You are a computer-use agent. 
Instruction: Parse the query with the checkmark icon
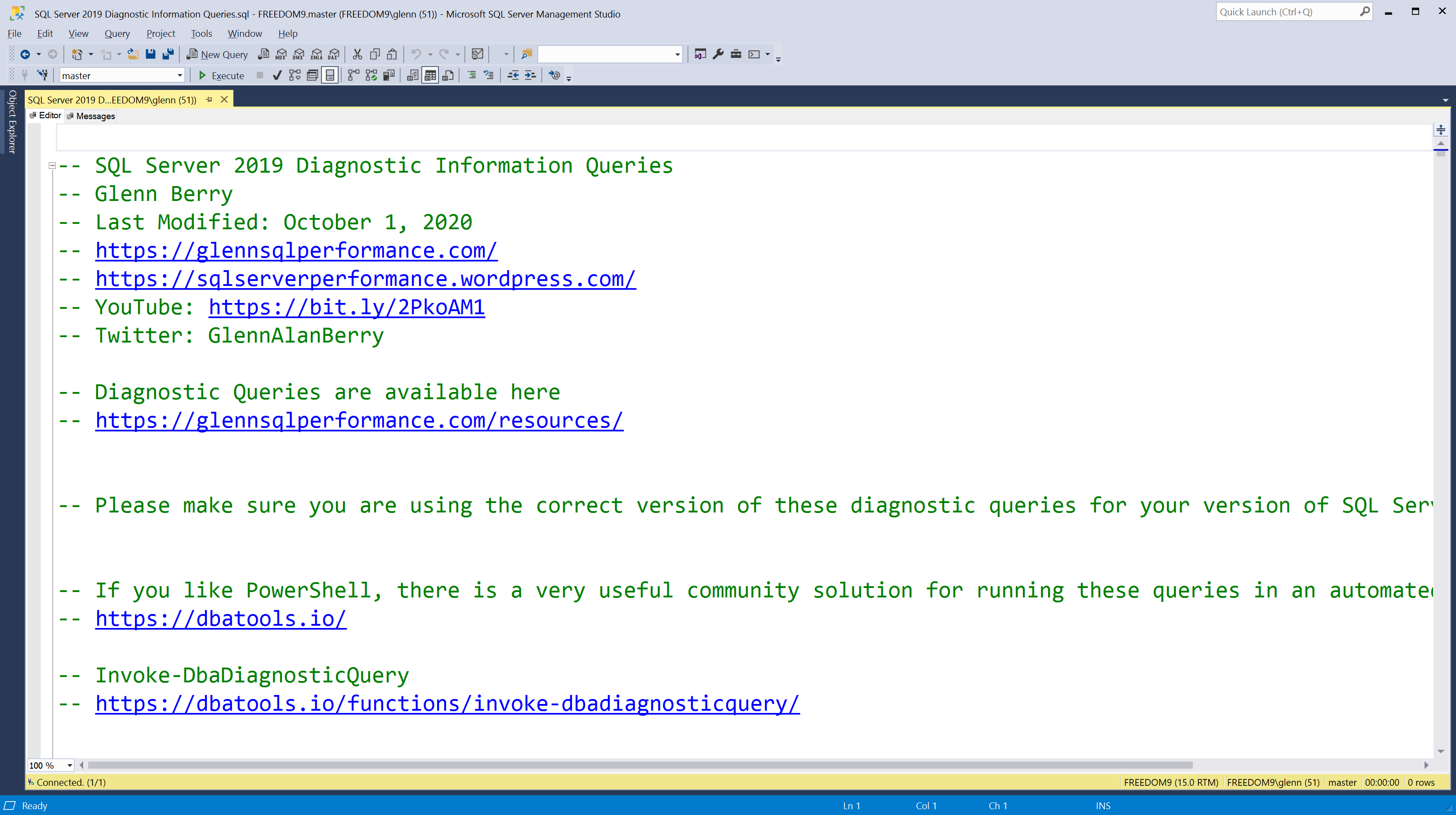pos(277,75)
